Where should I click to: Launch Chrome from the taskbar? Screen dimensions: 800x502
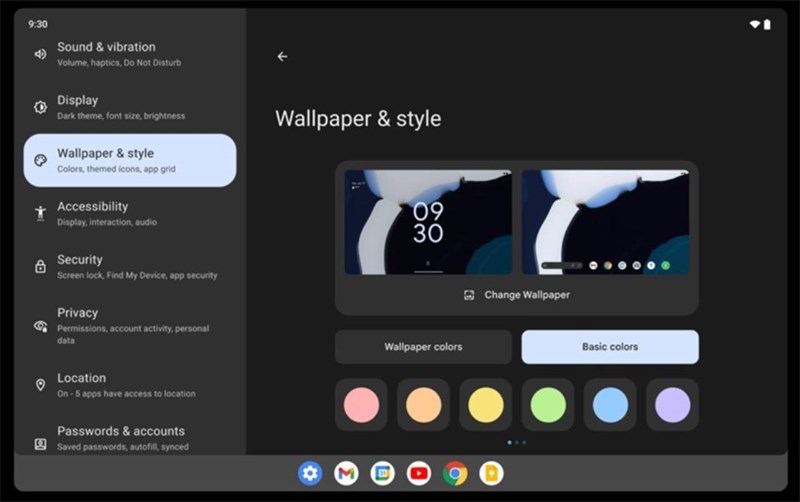click(455, 473)
